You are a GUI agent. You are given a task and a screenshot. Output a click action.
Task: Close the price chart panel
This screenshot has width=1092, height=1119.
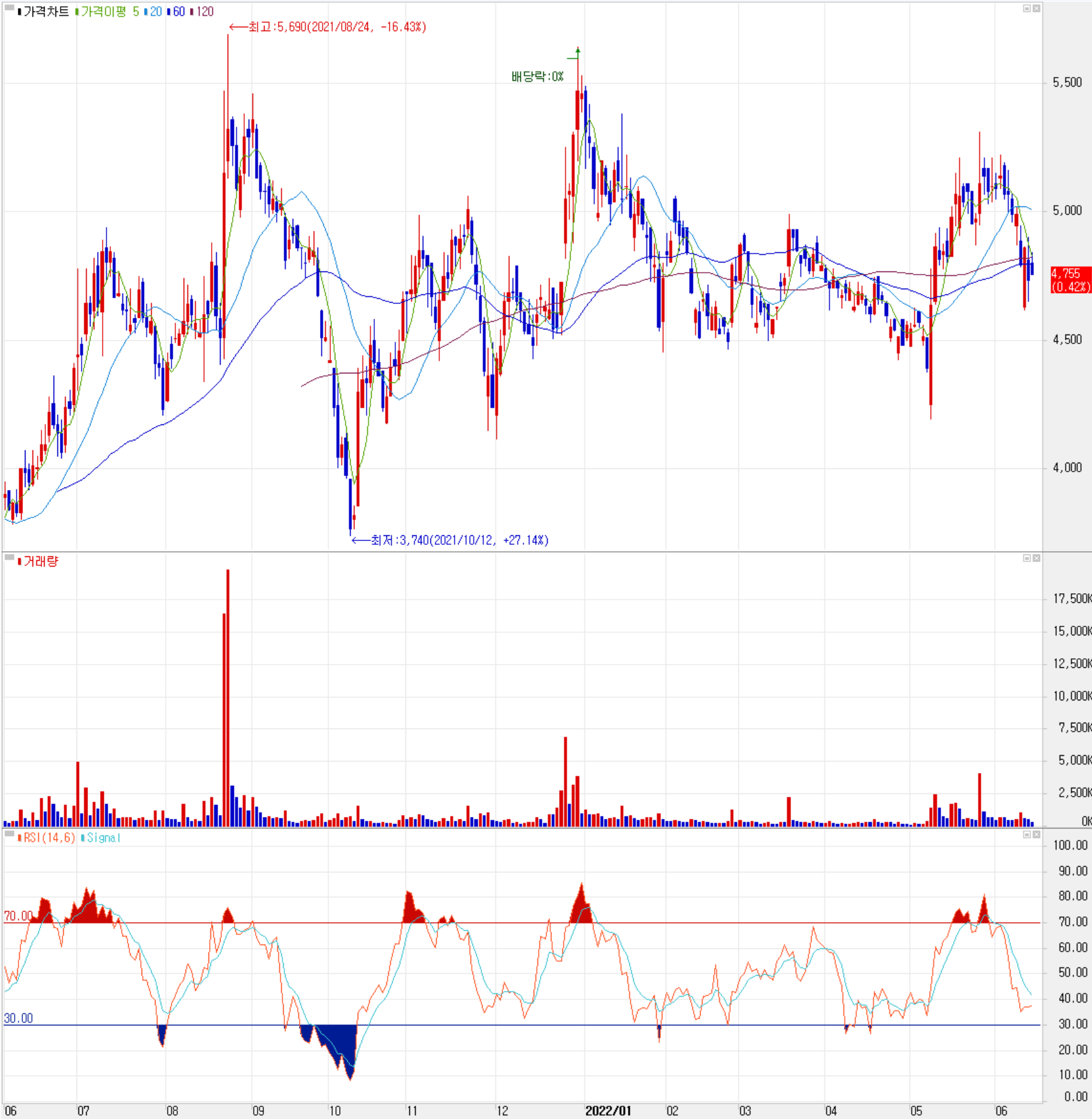coord(1037,8)
